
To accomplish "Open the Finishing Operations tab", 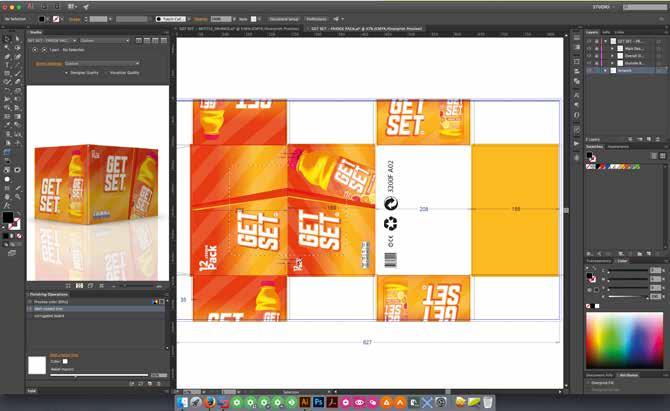I will coord(49,294).
